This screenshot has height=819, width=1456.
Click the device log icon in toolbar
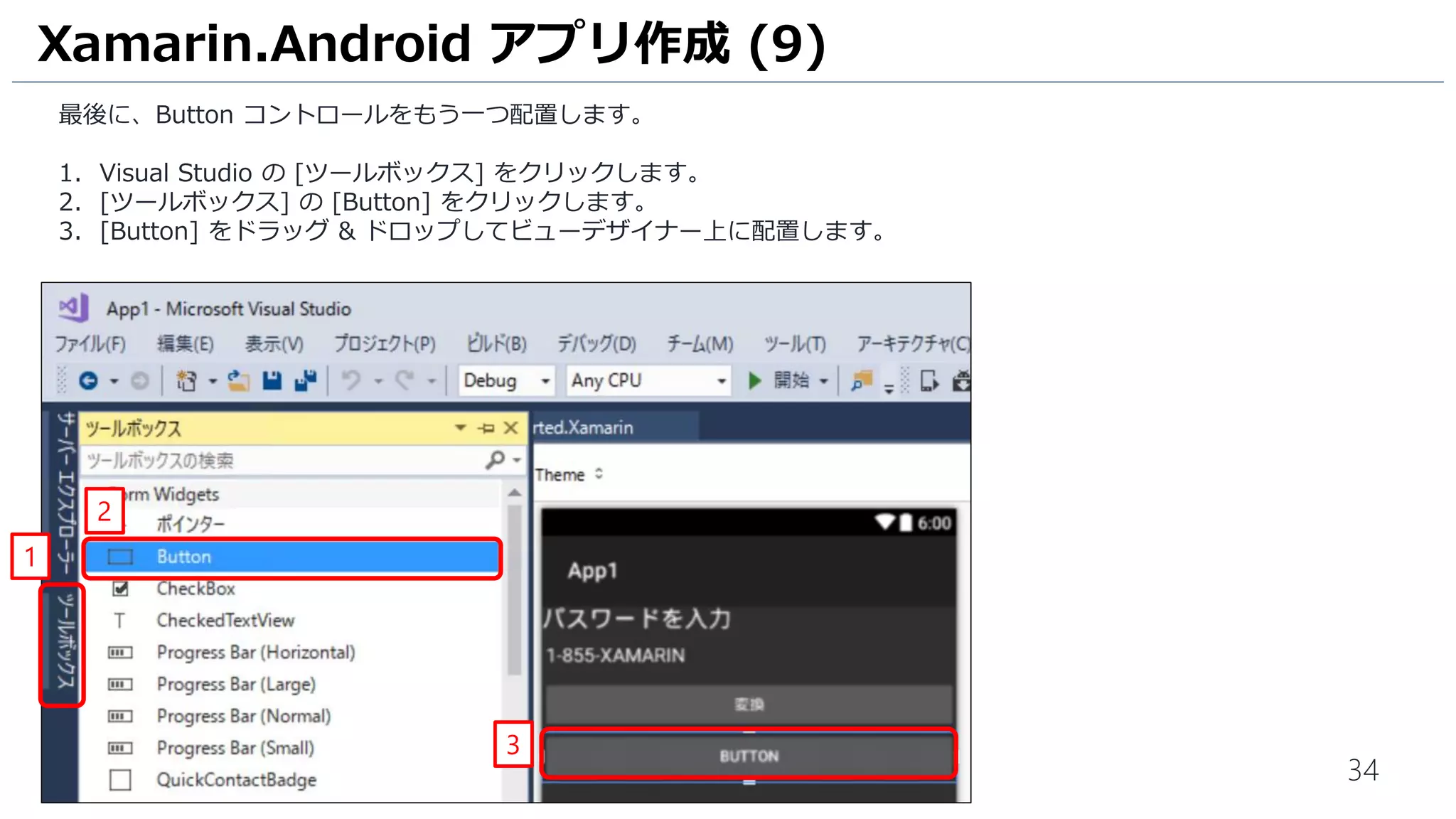tap(929, 381)
